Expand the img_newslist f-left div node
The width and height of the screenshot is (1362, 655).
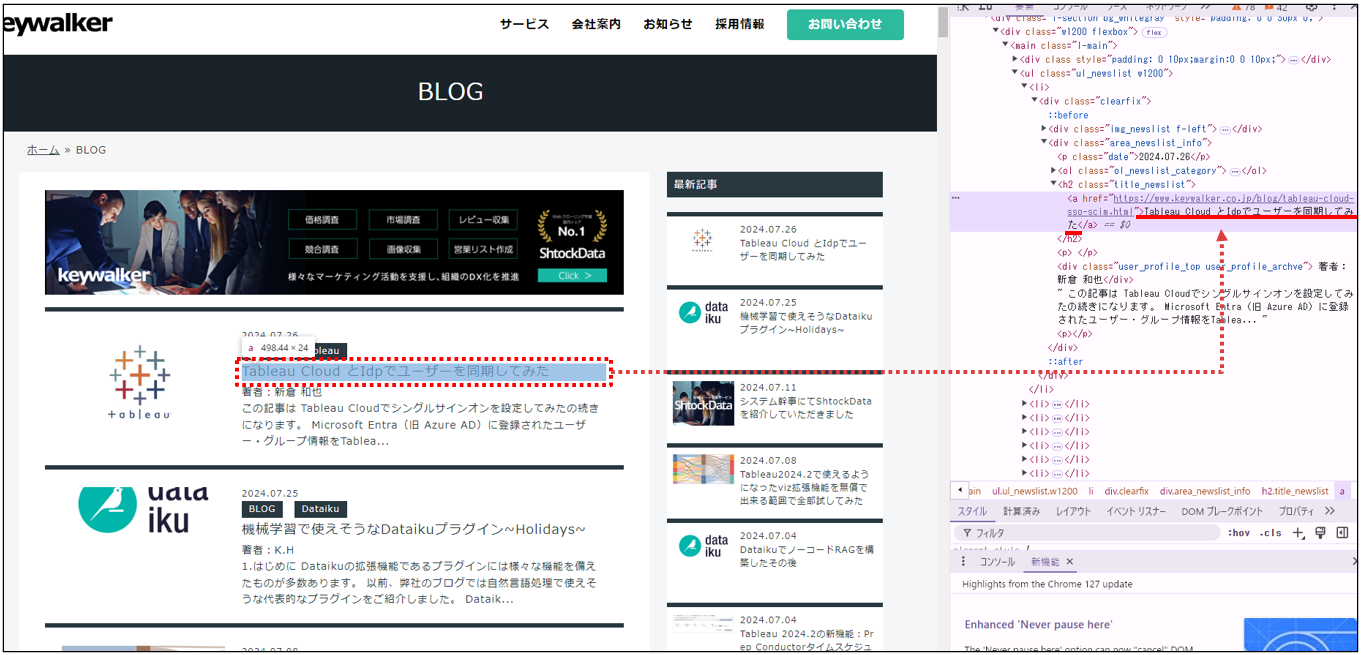[1044, 129]
